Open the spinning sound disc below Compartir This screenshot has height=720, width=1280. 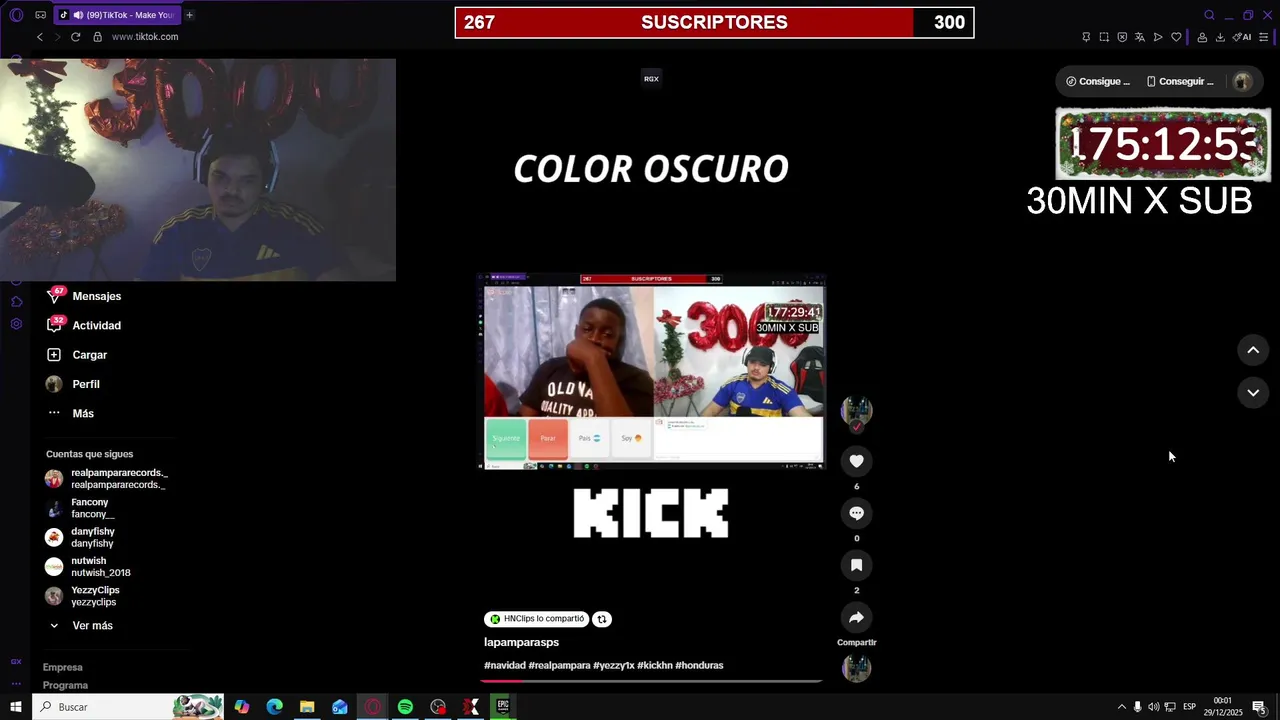tap(856, 668)
